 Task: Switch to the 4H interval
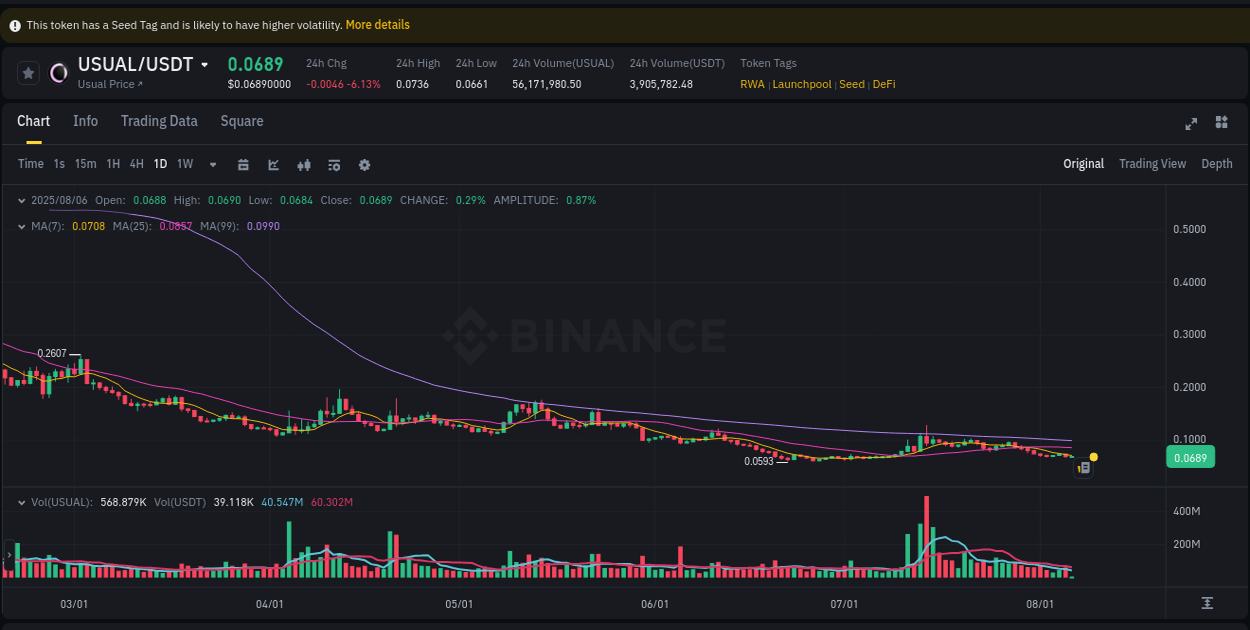coord(136,163)
